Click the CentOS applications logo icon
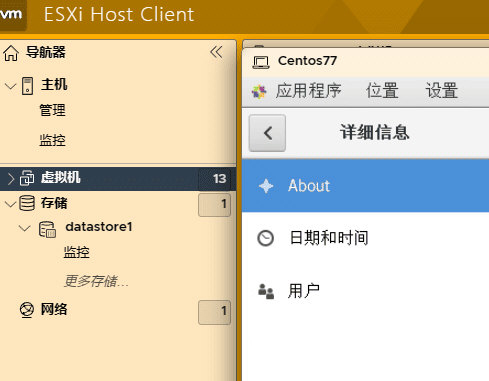Viewport: 489px width, 381px height. [259, 92]
